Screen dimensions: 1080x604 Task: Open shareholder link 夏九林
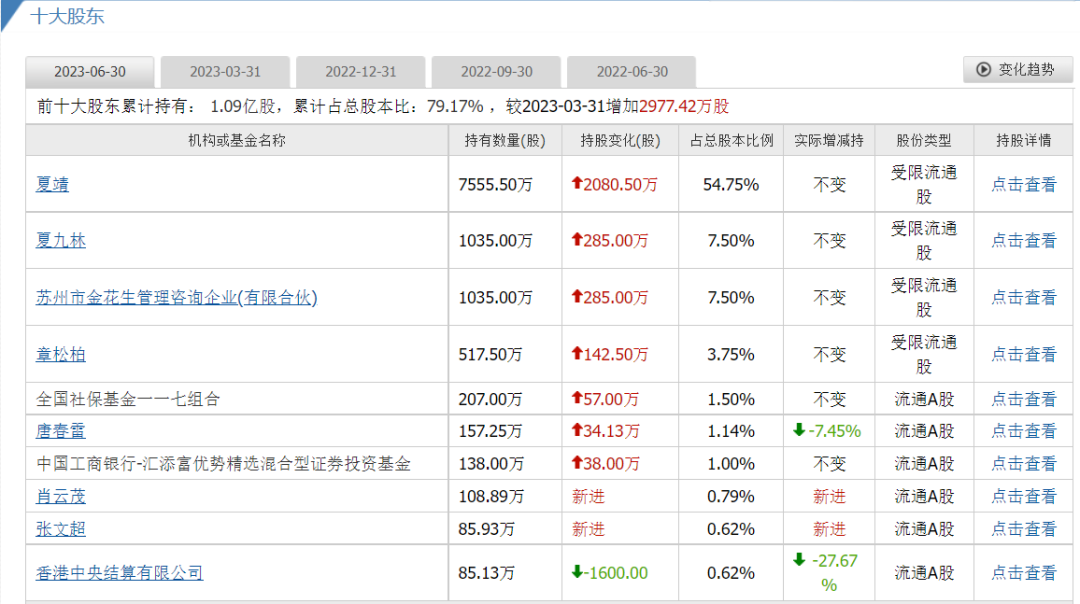pos(61,240)
